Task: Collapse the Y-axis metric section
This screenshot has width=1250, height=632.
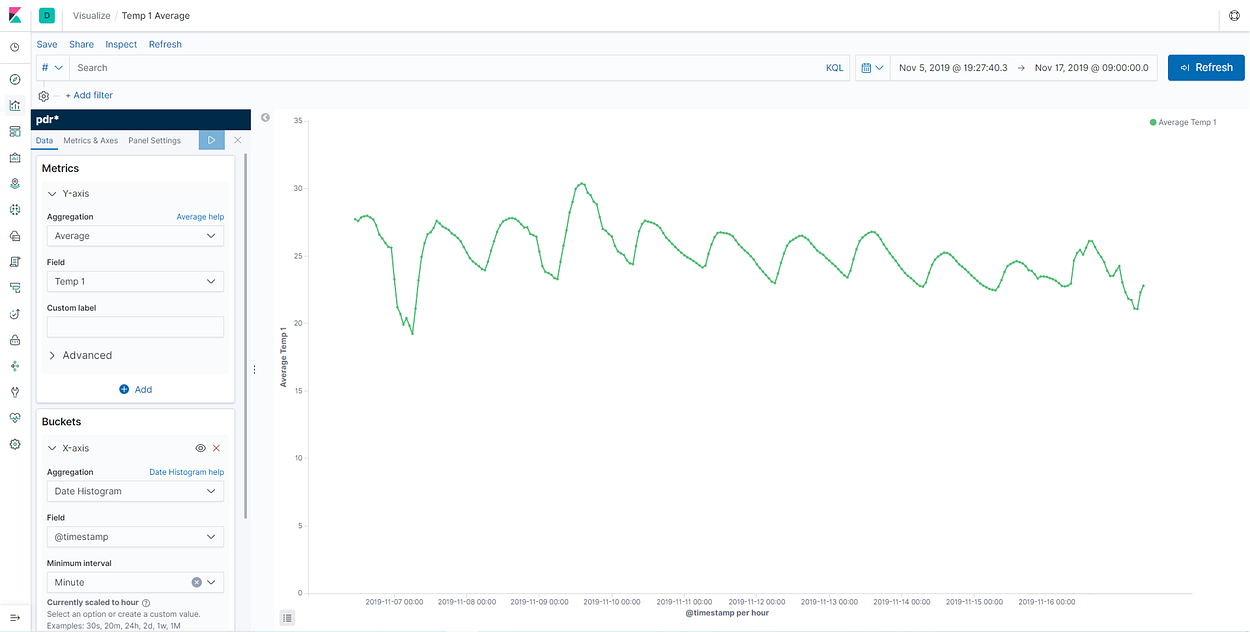Action: coord(52,194)
